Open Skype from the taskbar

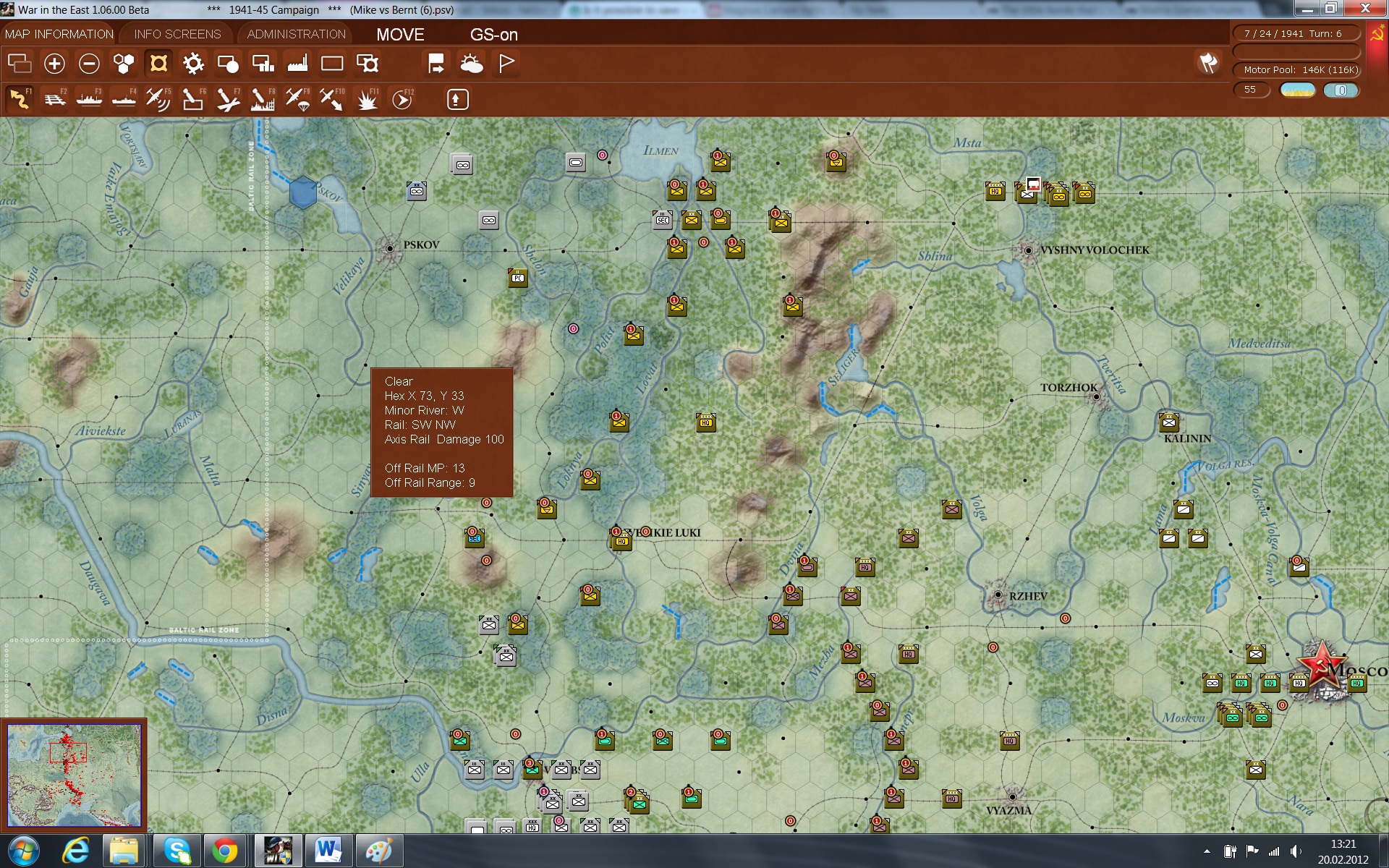tap(177, 851)
